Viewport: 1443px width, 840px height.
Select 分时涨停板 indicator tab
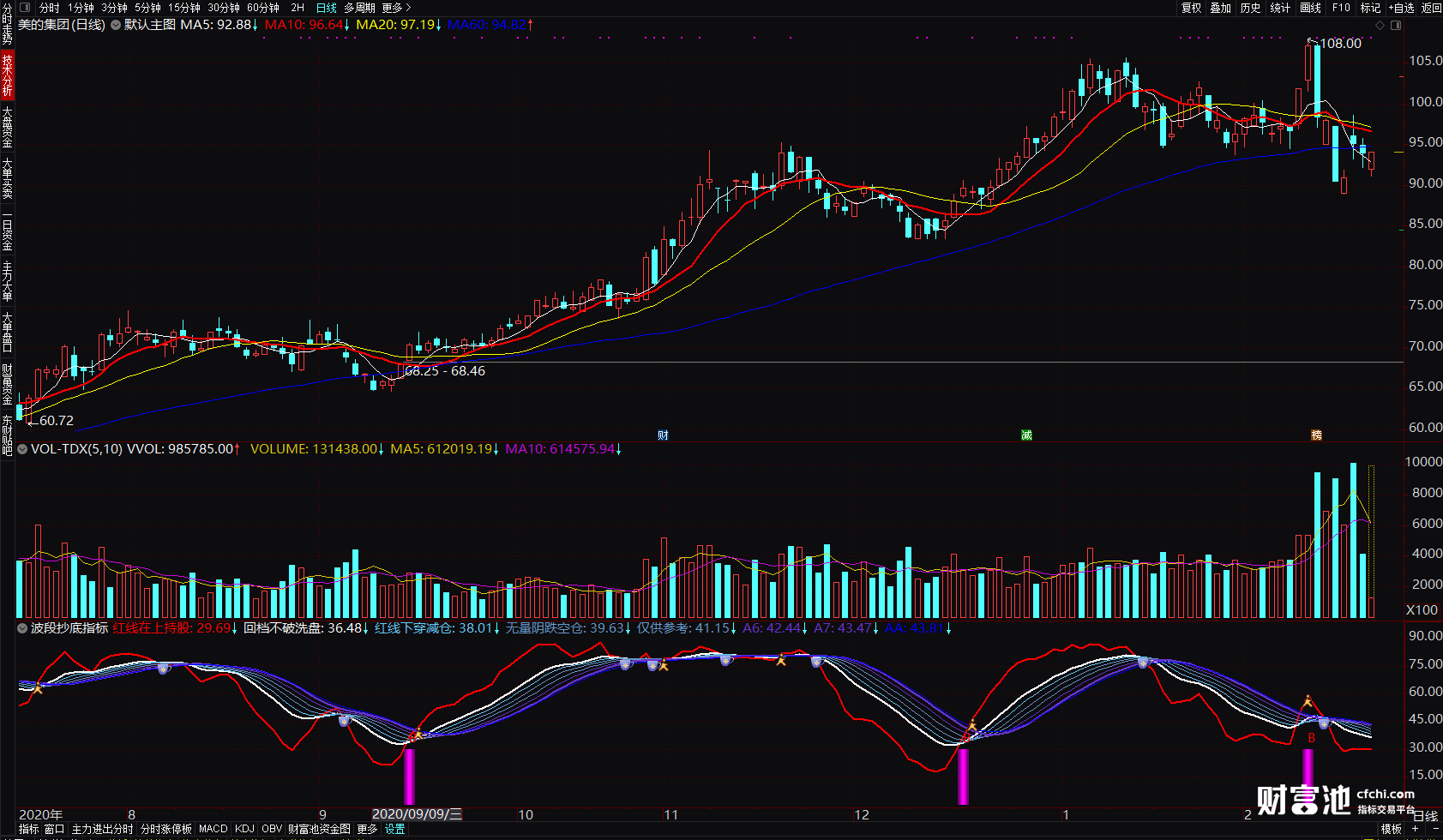click(x=166, y=830)
